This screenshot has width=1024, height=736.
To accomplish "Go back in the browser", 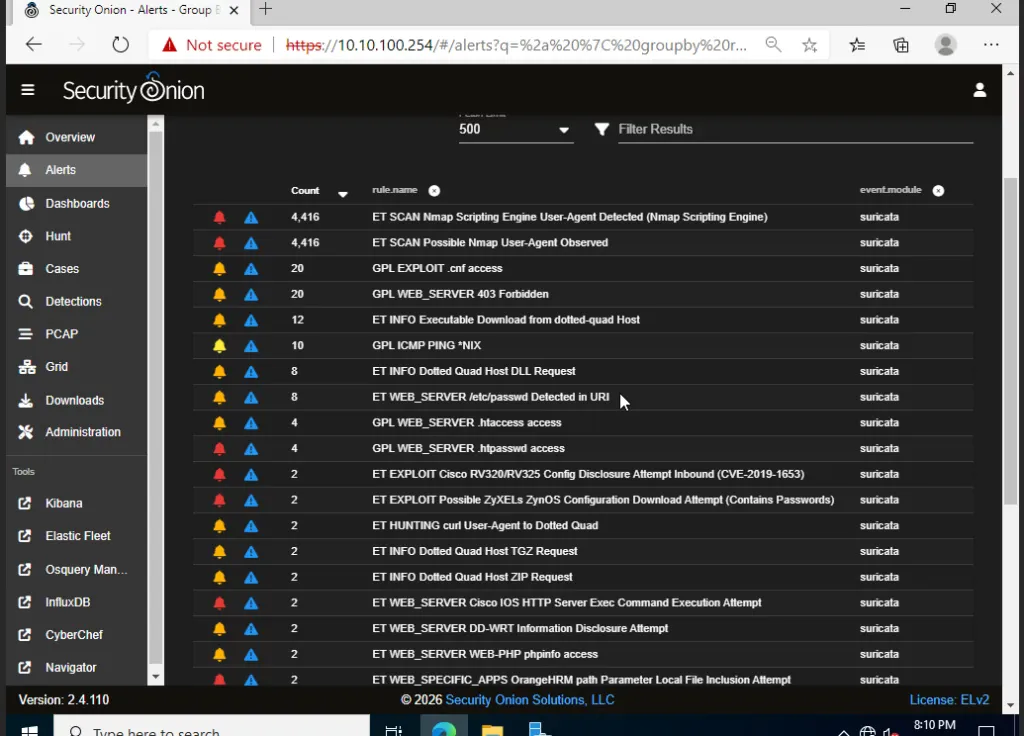I will coord(33,44).
